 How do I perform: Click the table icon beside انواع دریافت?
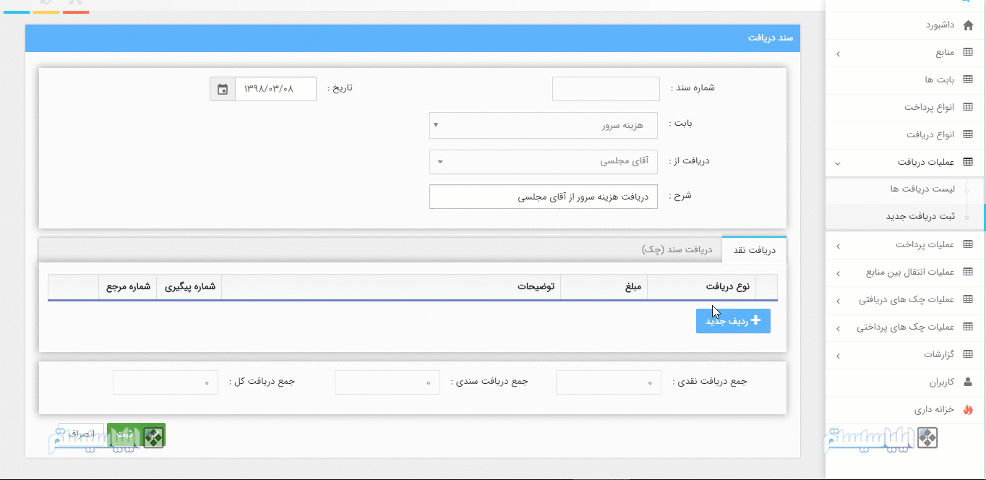(x=967, y=135)
